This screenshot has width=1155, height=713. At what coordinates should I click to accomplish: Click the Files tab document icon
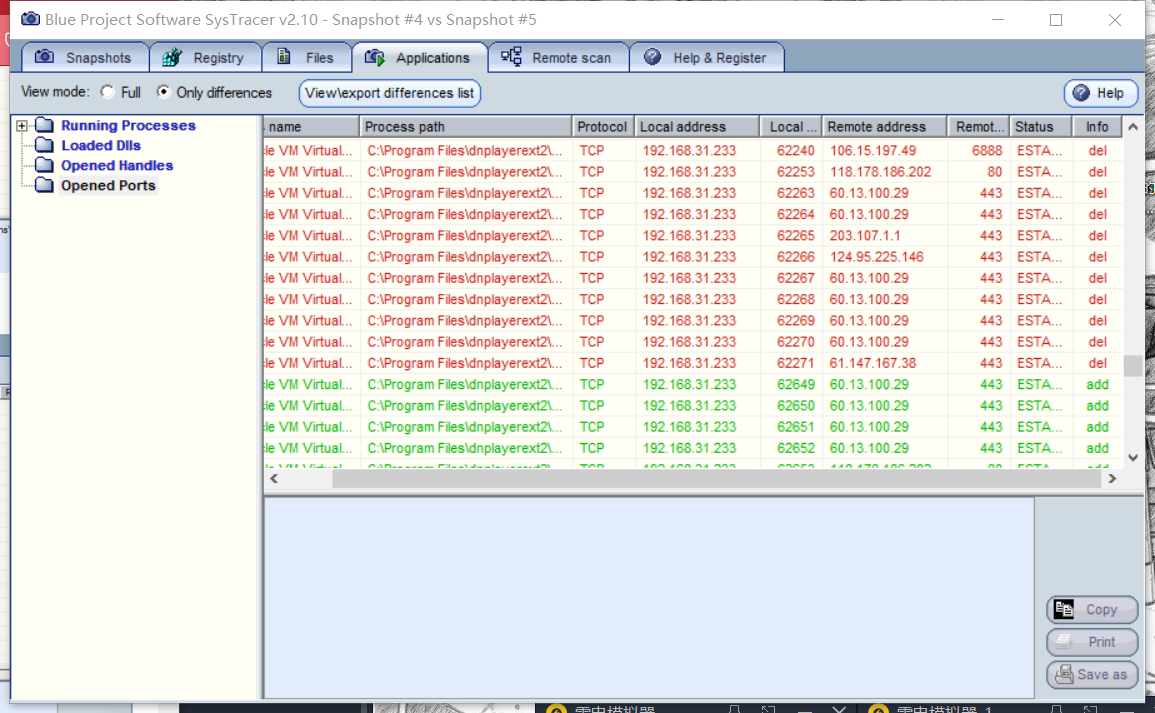[x=284, y=56]
